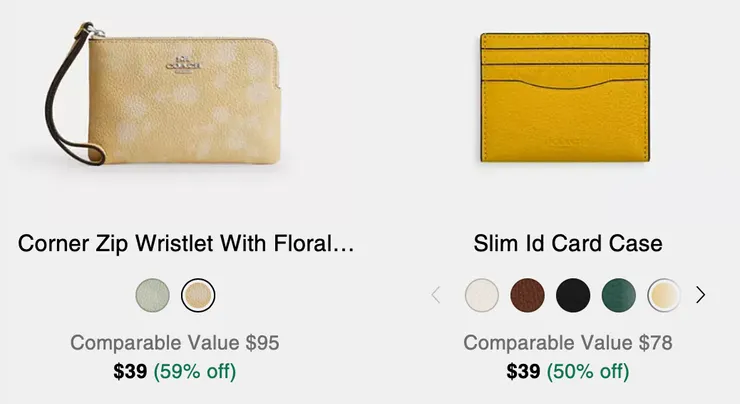
Task: Open the yellow Slim Id Card Case image
Action: point(566,97)
